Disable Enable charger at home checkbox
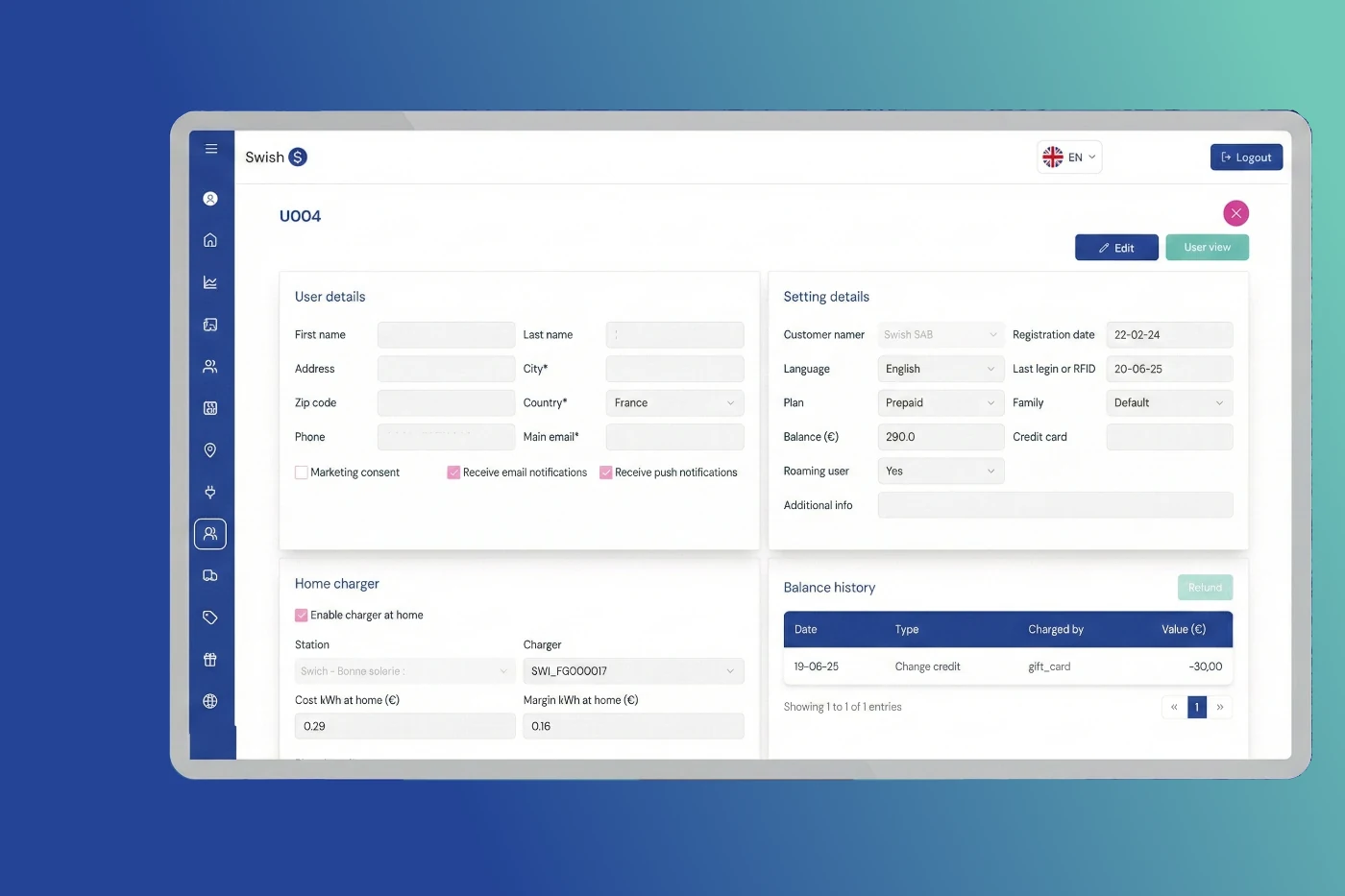 pyautogui.click(x=302, y=616)
